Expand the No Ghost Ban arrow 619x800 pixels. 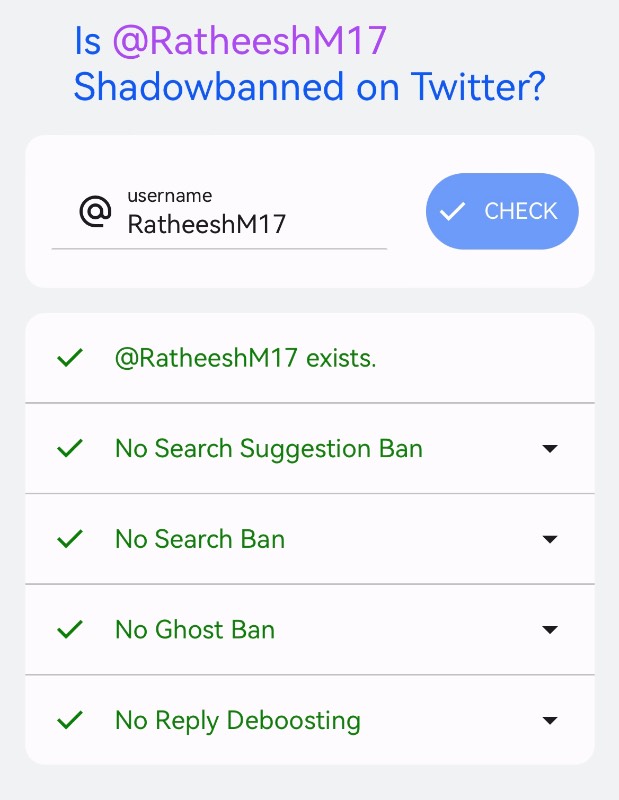click(550, 630)
